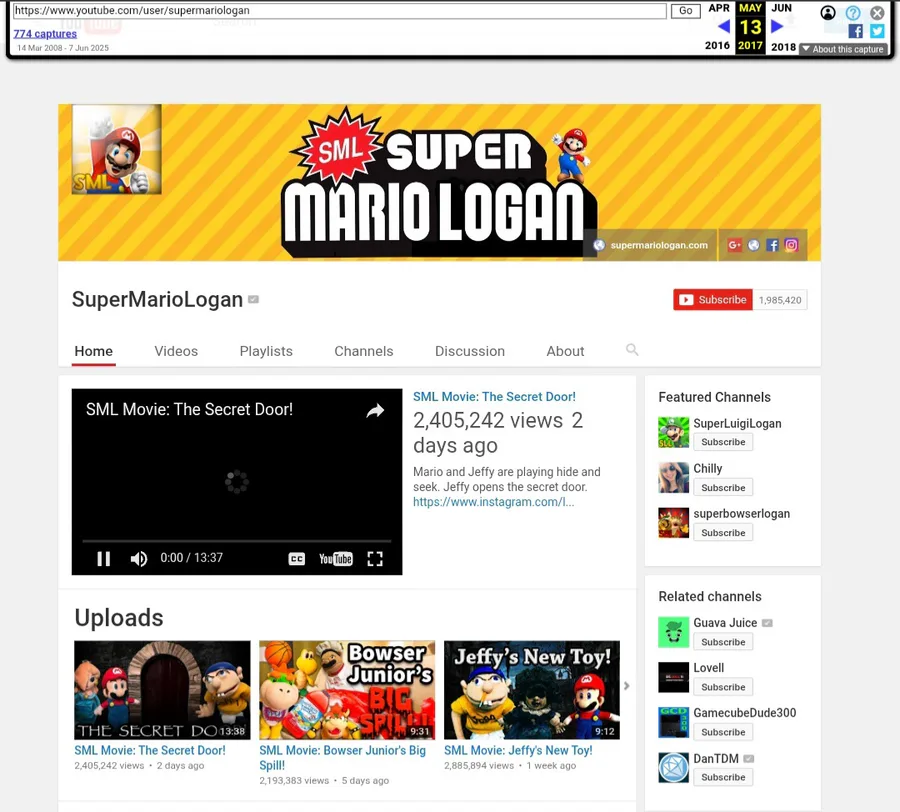The width and height of the screenshot is (900, 812).
Task: Pause the featured video
Action: pyautogui.click(x=103, y=558)
